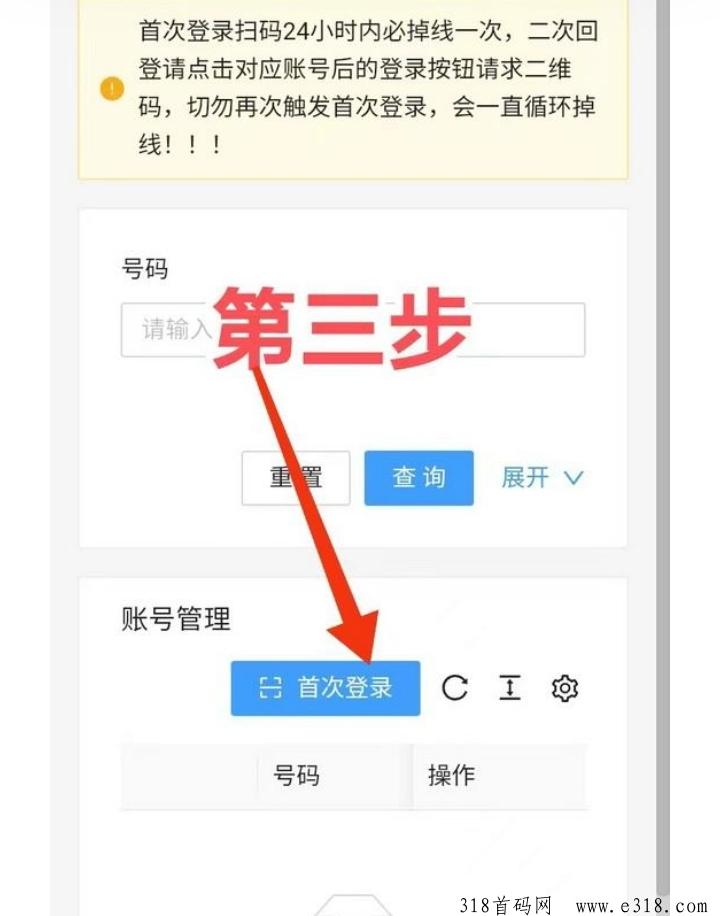Open table density (row height) icon

510,687
